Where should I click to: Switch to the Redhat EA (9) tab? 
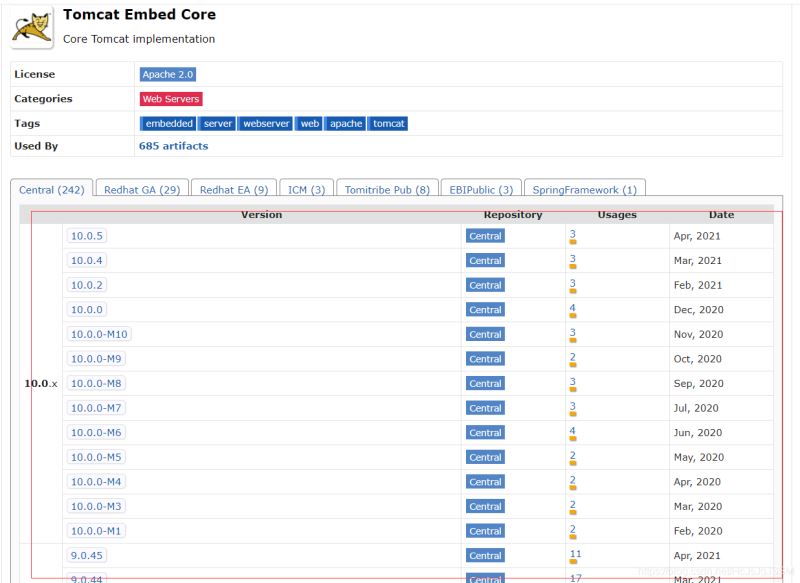point(234,190)
